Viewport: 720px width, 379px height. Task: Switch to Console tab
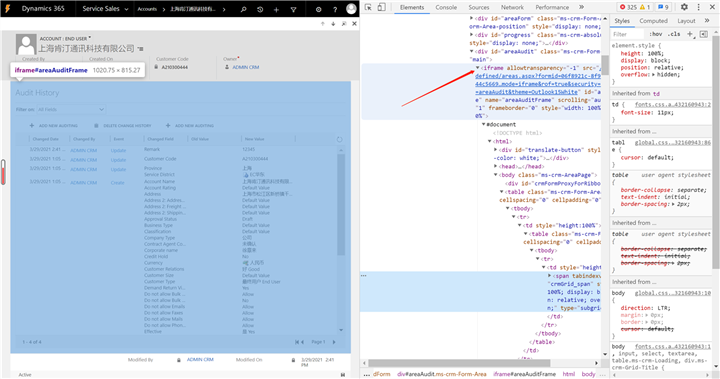click(446, 7)
